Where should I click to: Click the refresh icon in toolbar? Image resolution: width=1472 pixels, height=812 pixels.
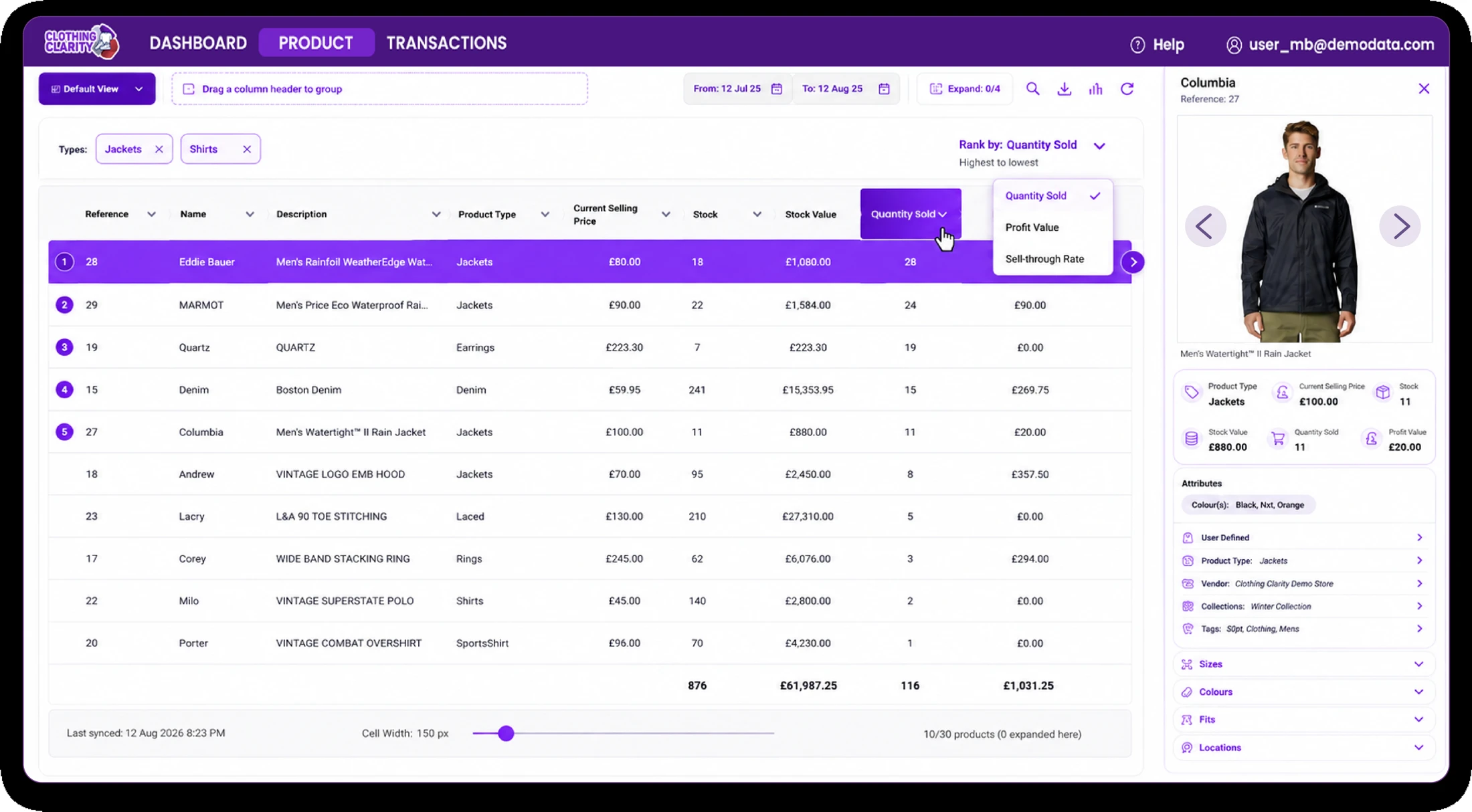(1127, 89)
